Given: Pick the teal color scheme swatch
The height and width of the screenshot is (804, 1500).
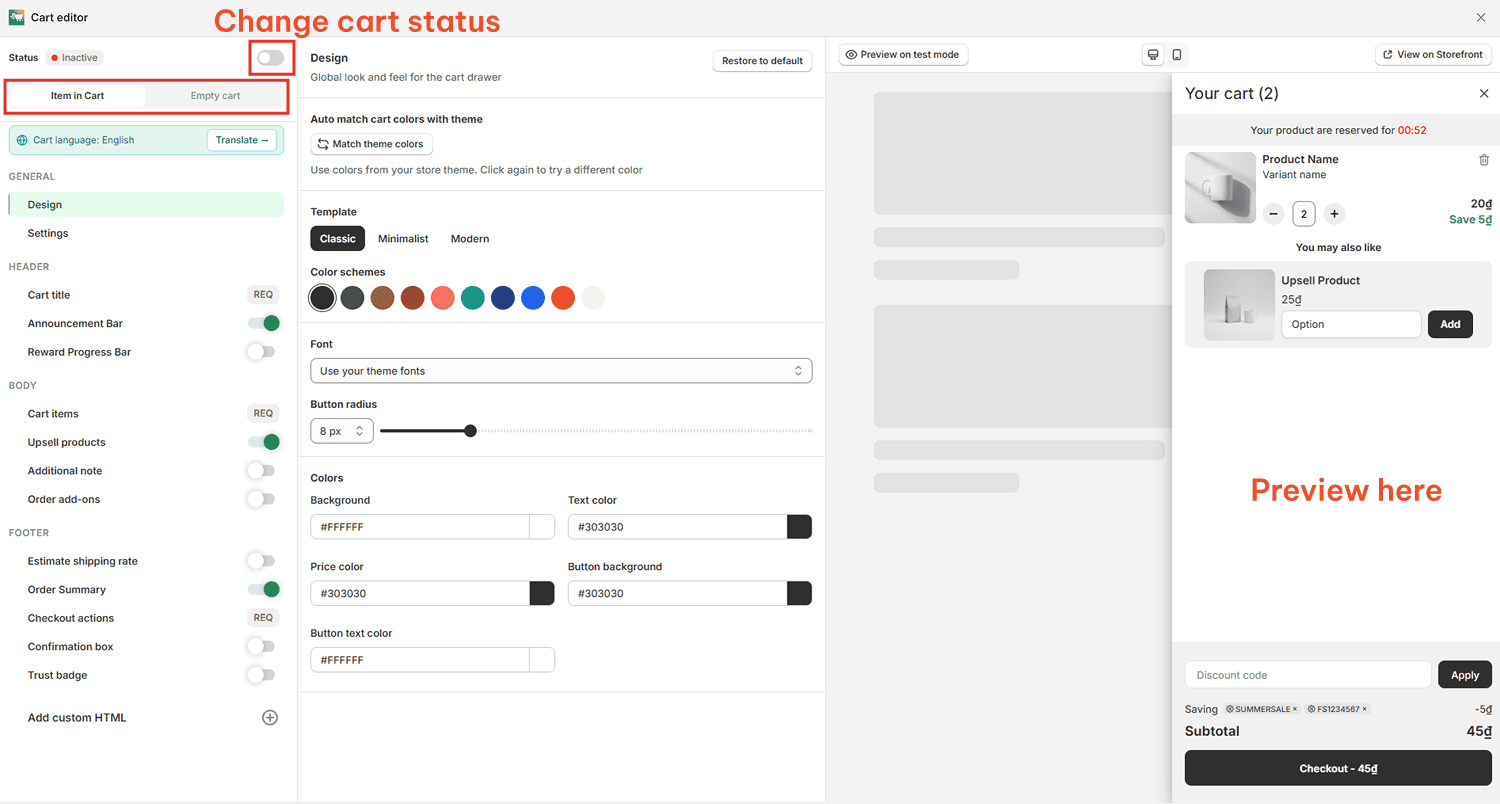Looking at the screenshot, I should click(x=473, y=298).
